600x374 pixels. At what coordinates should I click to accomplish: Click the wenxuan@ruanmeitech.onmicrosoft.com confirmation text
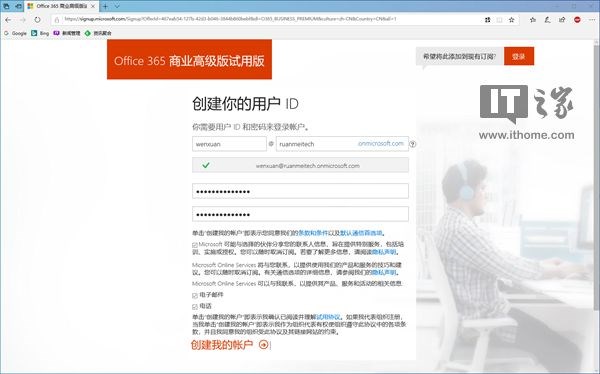click(x=308, y=166)
